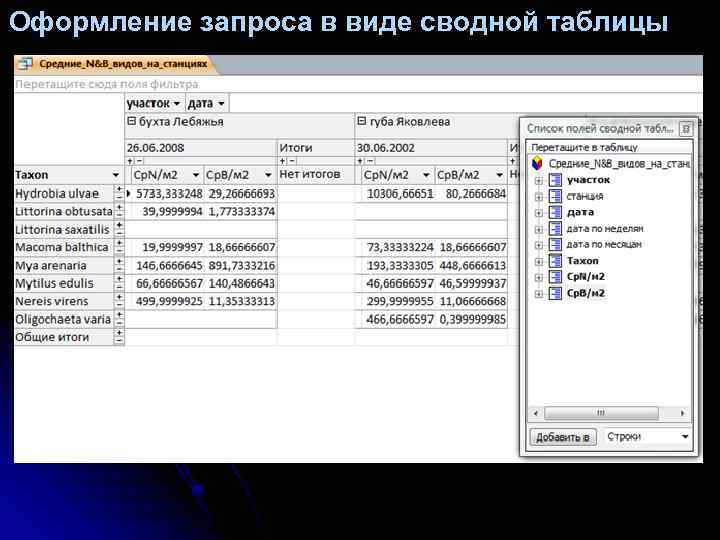This screenshot has width=720, height=540.
Task: Expand the СрN/м2 field node
Action: (x=538, y=277)
